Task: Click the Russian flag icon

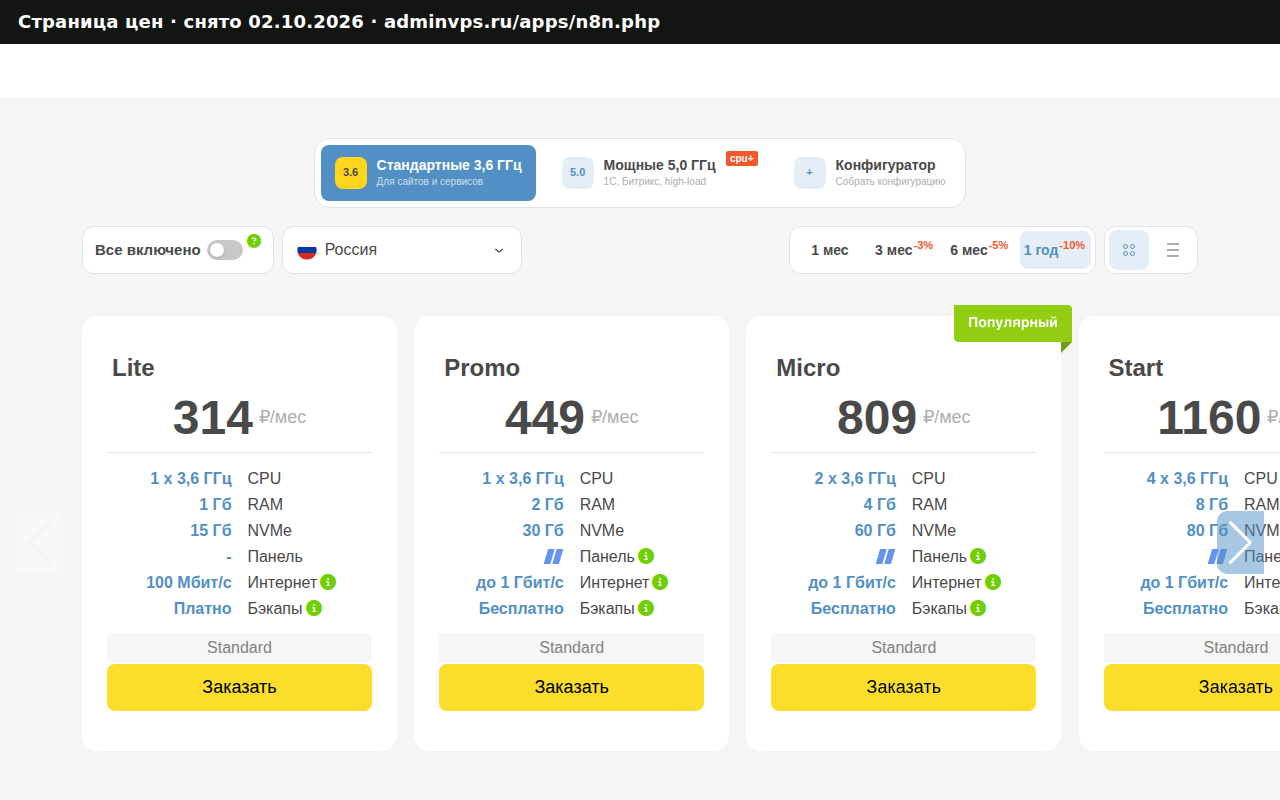Action: tap(307, 250)
